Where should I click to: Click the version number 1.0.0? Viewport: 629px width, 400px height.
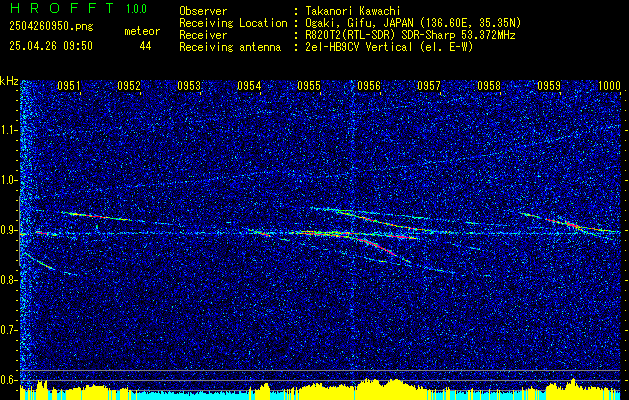coord(136,8)
